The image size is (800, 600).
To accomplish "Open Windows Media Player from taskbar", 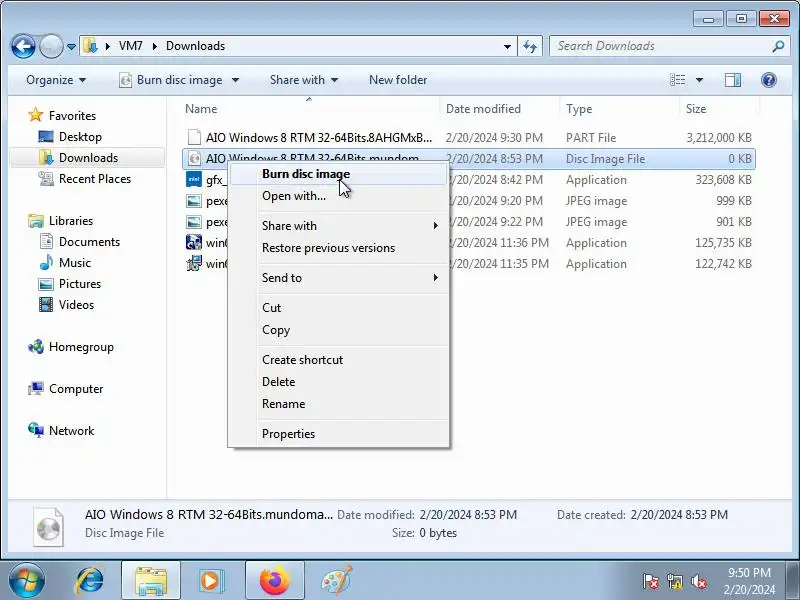I will (x=210, y=580).
